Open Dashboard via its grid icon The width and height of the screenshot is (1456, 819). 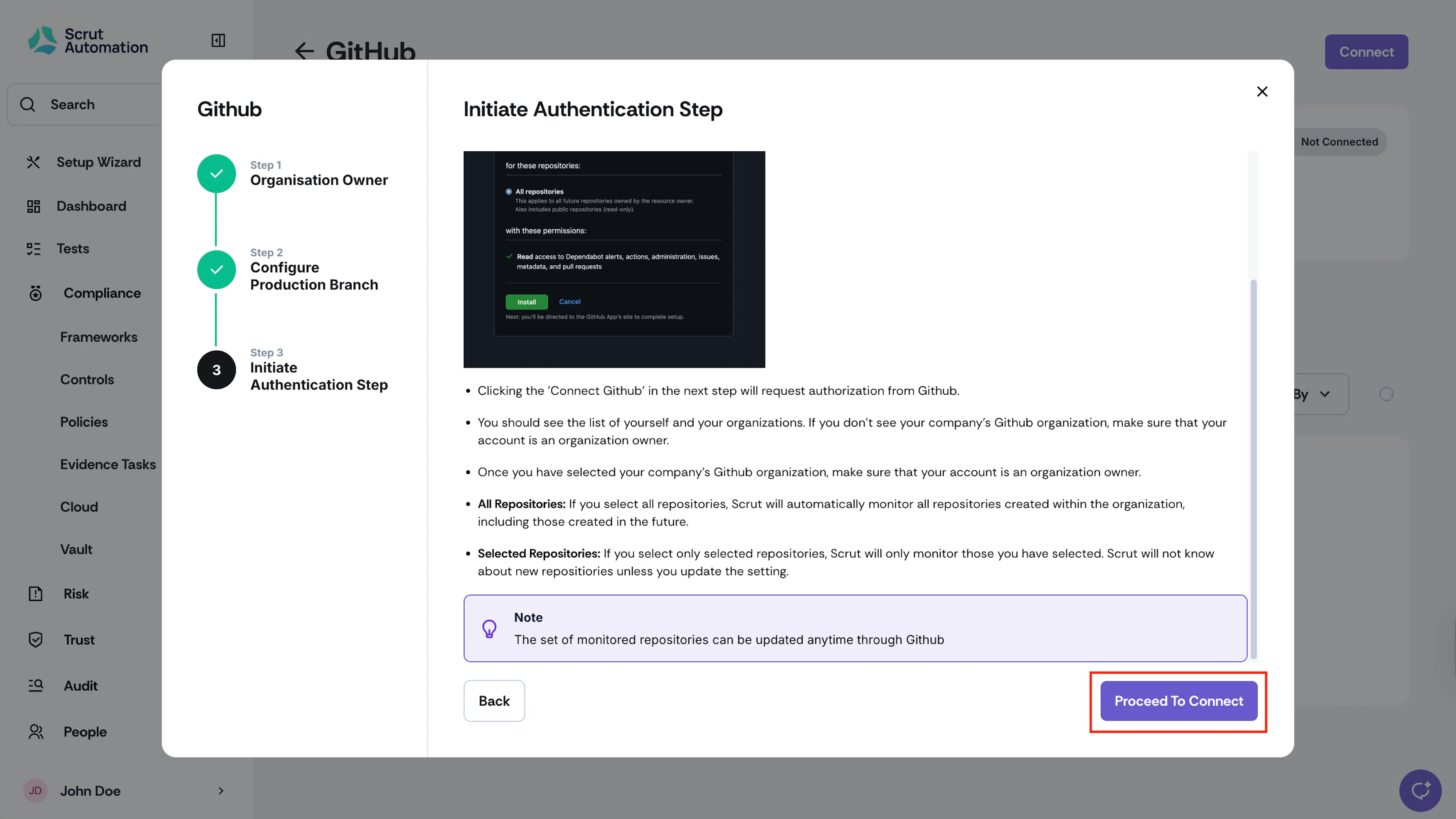point(33,206)
